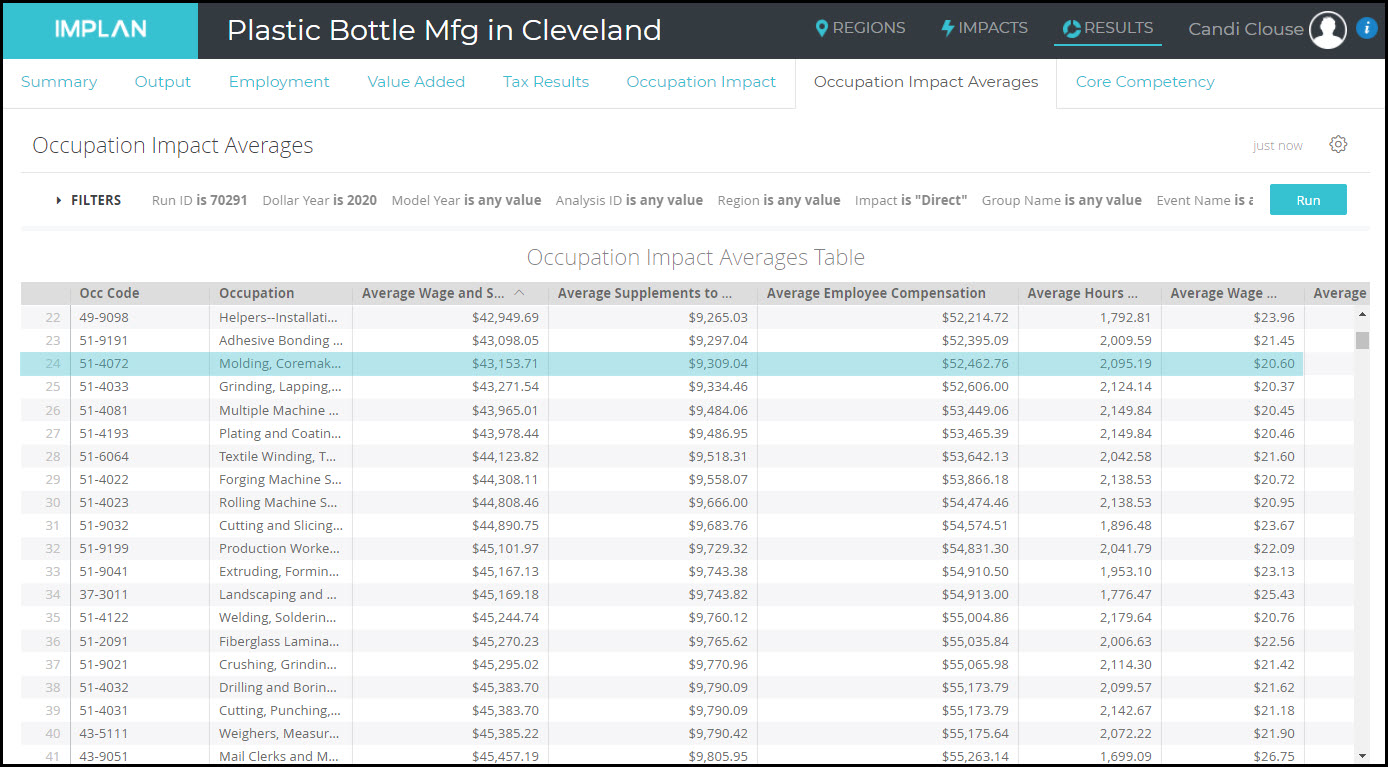This screenshot has width=1388, height=767.
Task: Switch to the Value Added tab
Action: 416,82
